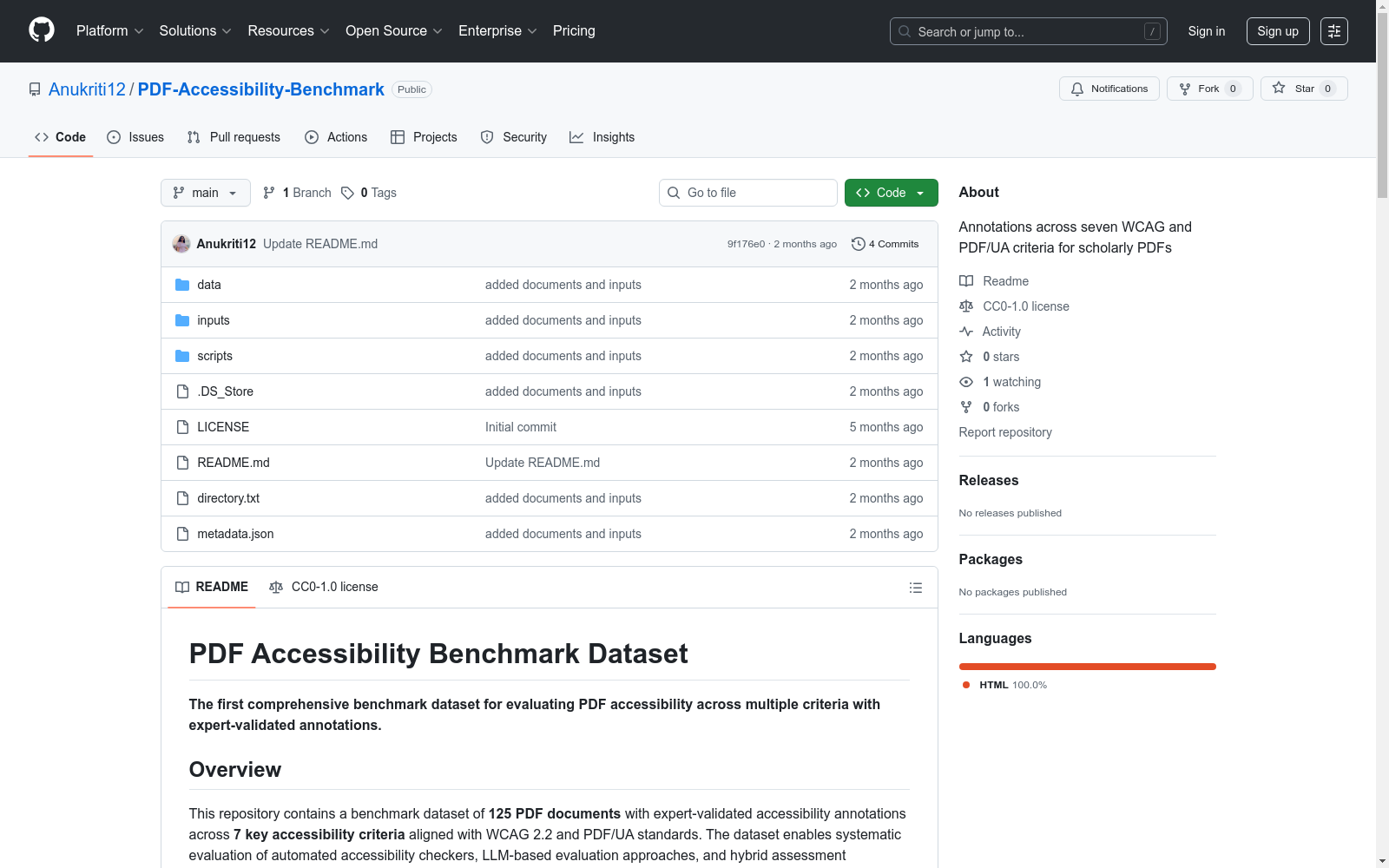Click the Anukriti12 avatar in commit row
The width and height of the screenshot is (1389, 868).
point(181,244)
